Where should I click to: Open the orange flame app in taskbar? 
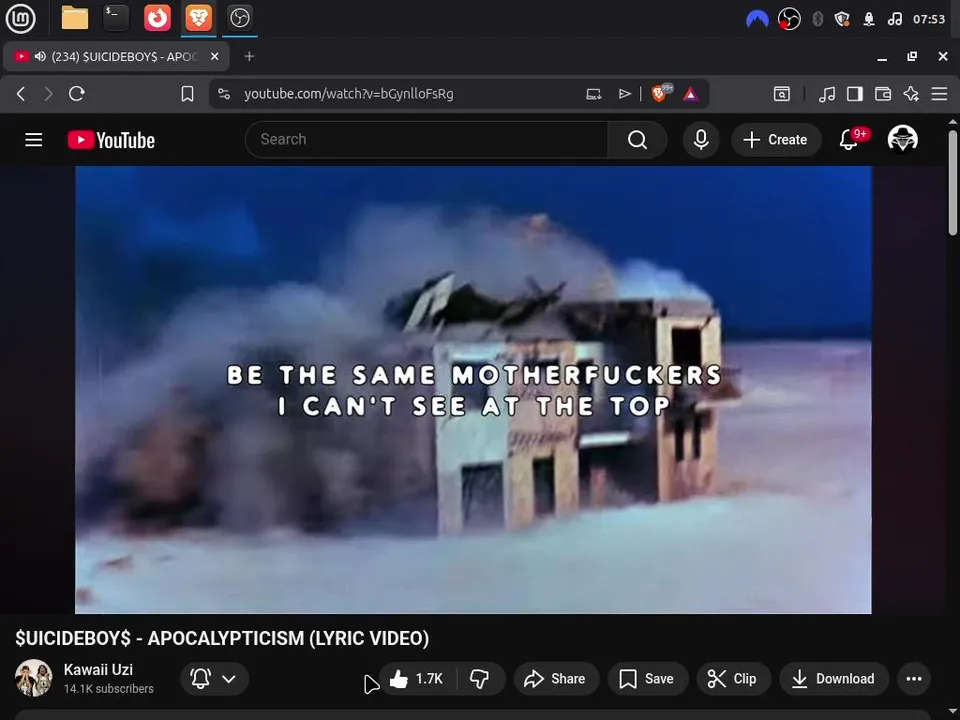tap(157, 18)
